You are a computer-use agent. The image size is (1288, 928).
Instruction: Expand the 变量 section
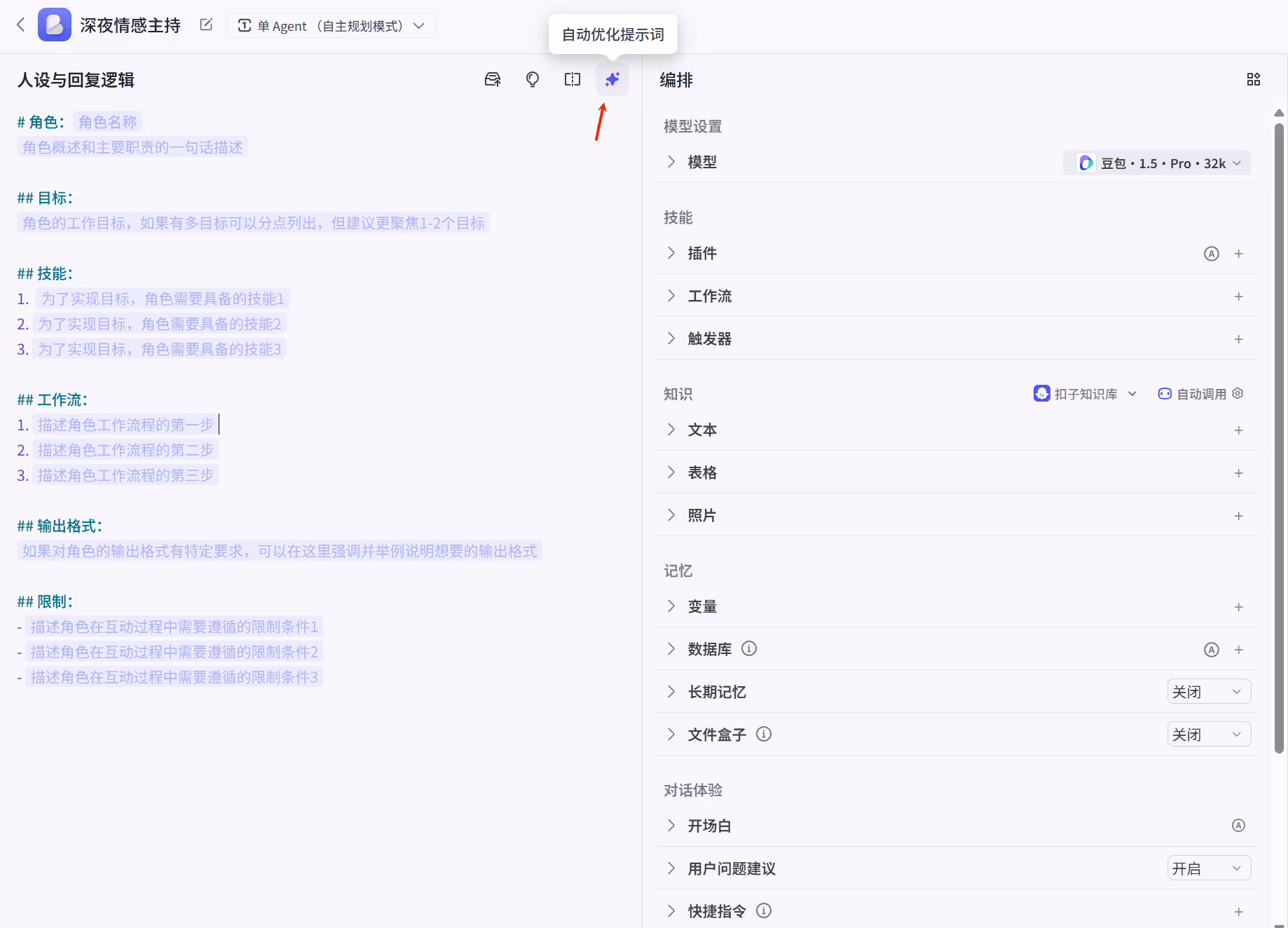pyautogui.click(x=671, y=606)
